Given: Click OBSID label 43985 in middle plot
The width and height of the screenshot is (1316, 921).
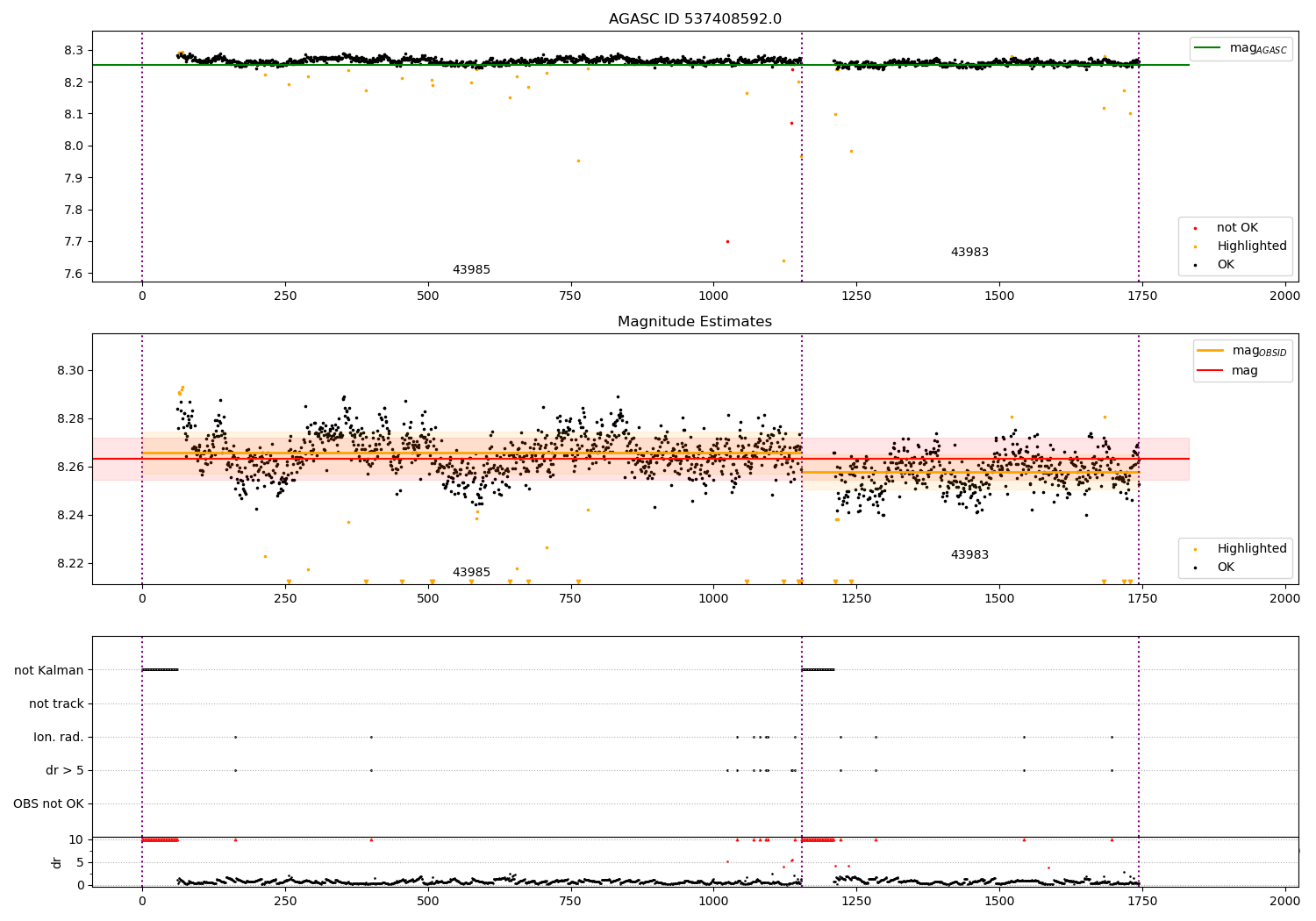Looking at the screenshot, I should click(x=471, y=573).
